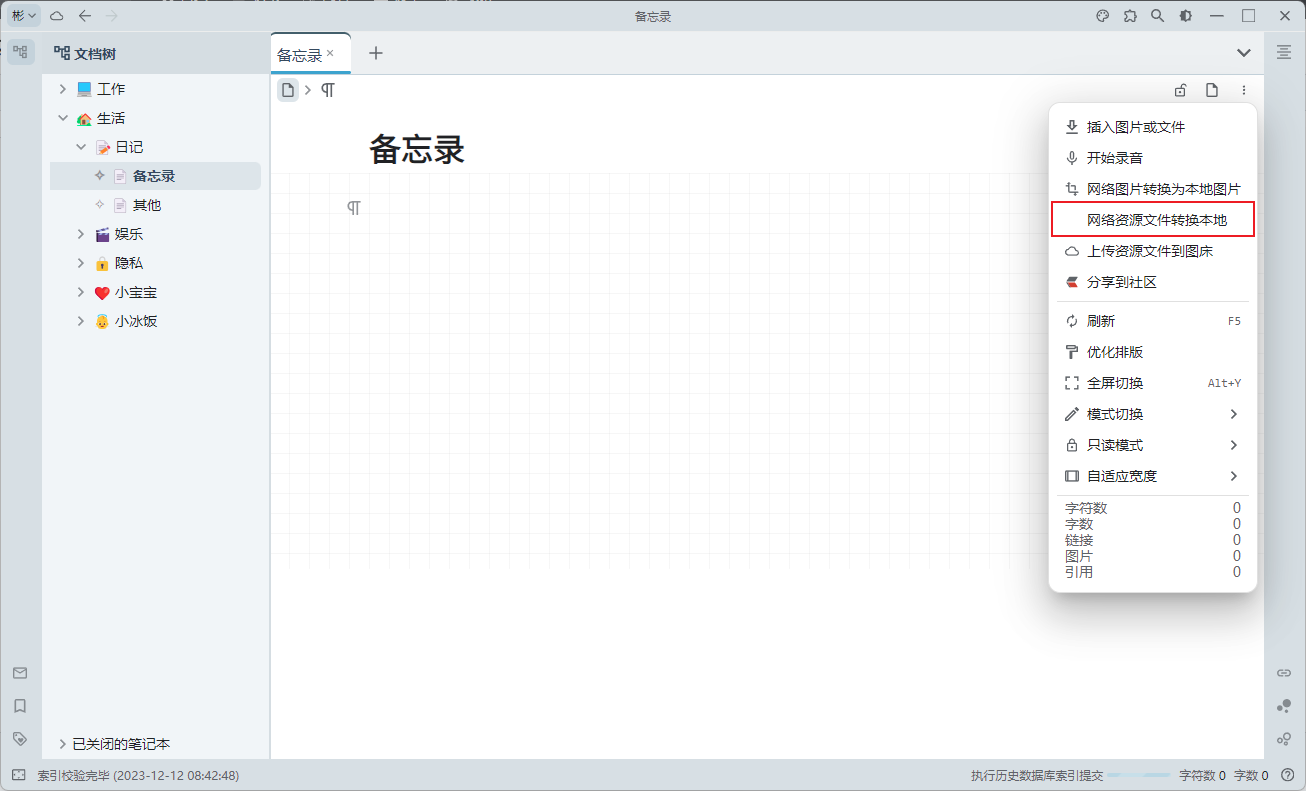Open the plugins puzzle-piece icon
This screenshot has height=791, width=1306.
(1130, 16)
